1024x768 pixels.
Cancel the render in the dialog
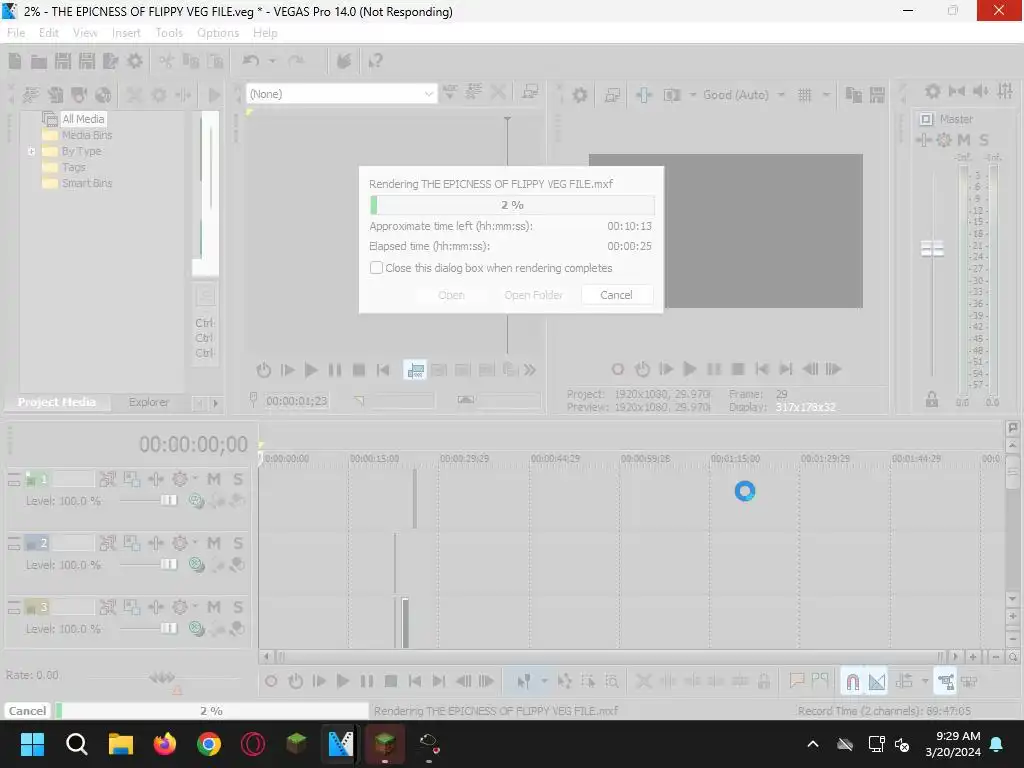(x=616, y=295)
